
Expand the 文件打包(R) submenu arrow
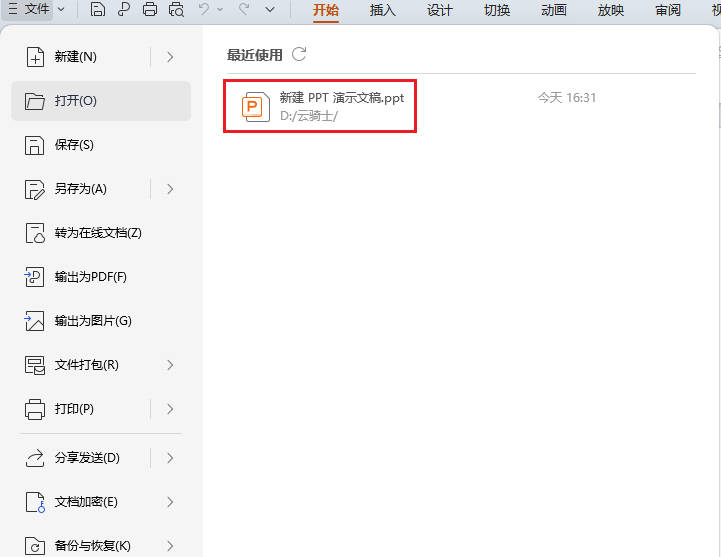(x=170, y=365)
